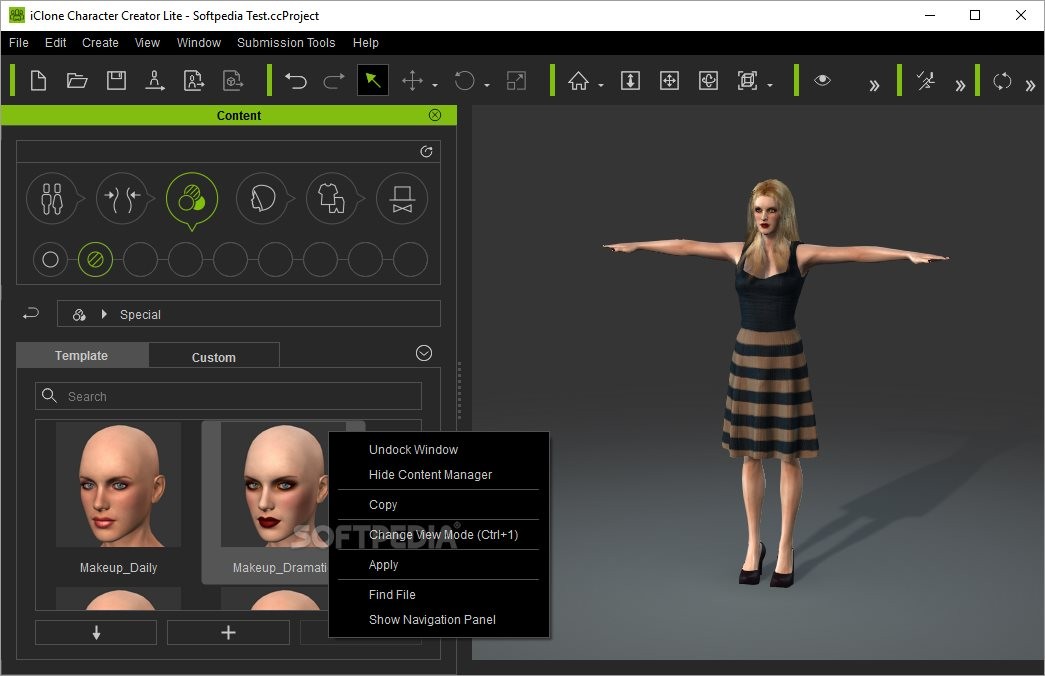Viewport: 1045px width, 676px height.
Task: Click the Search input field
Action: coord(228,396)
